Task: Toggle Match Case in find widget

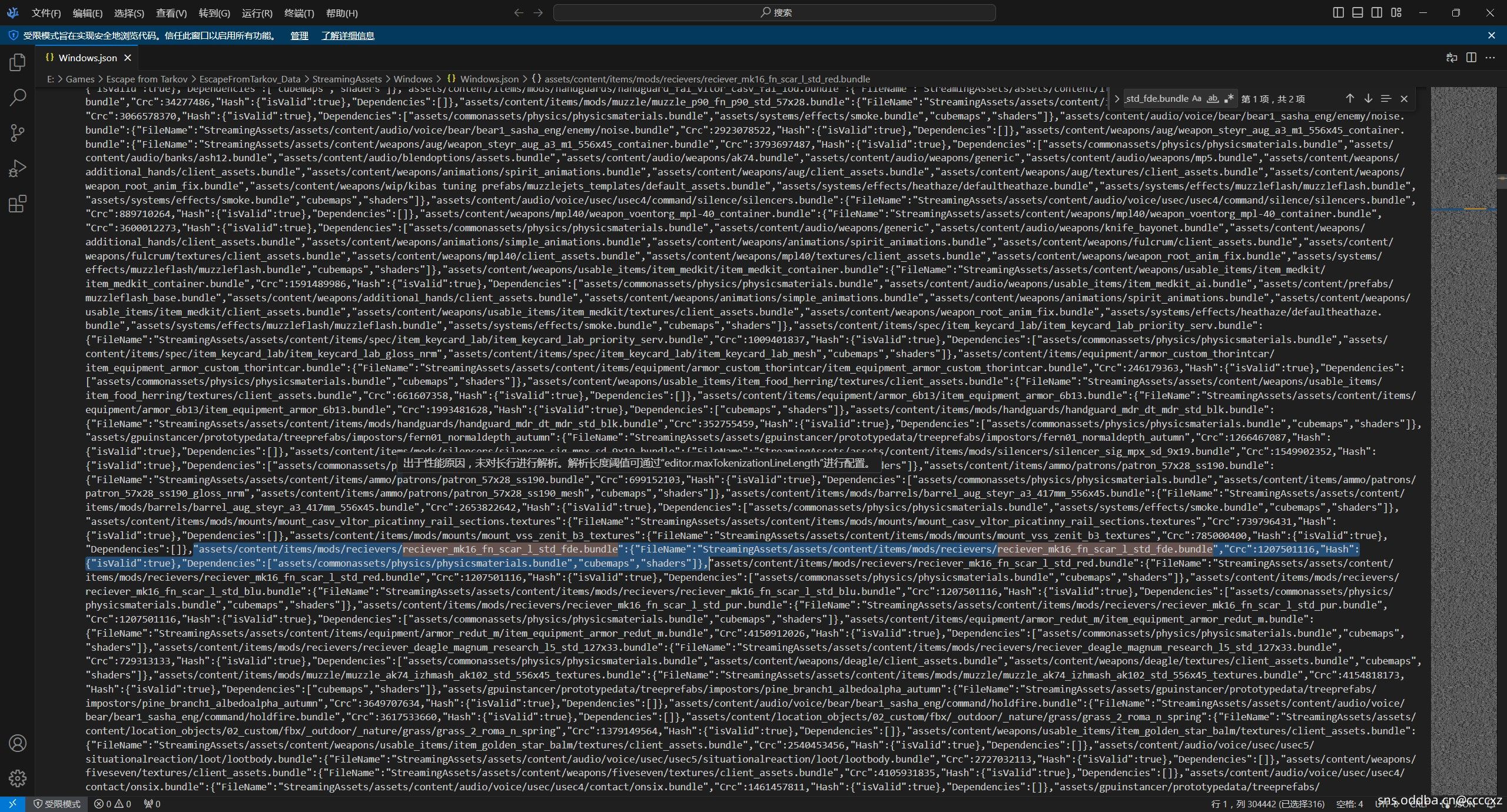Action: pyautogui.click(x=1196, y=99)
